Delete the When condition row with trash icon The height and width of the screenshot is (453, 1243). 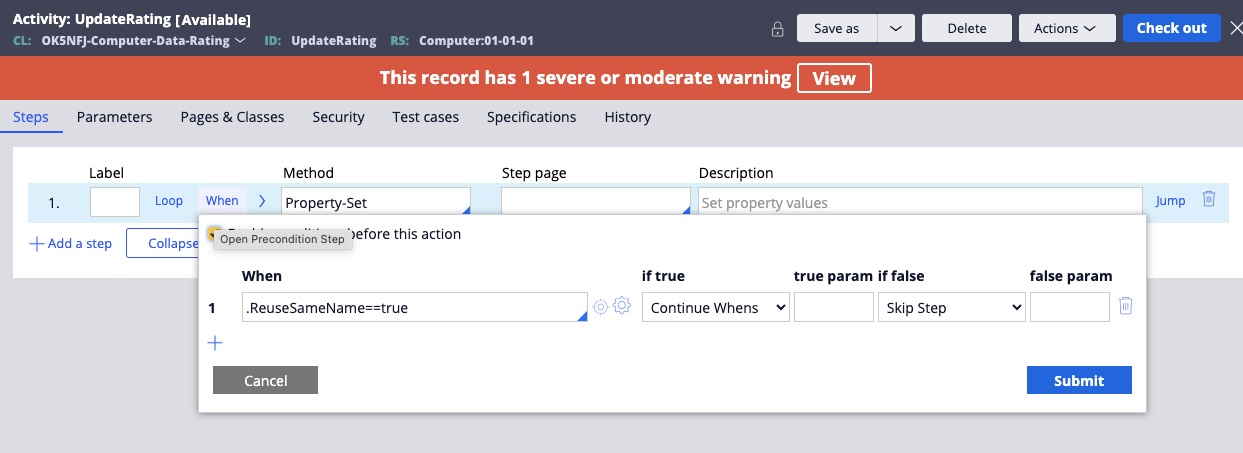[1125, 307]
